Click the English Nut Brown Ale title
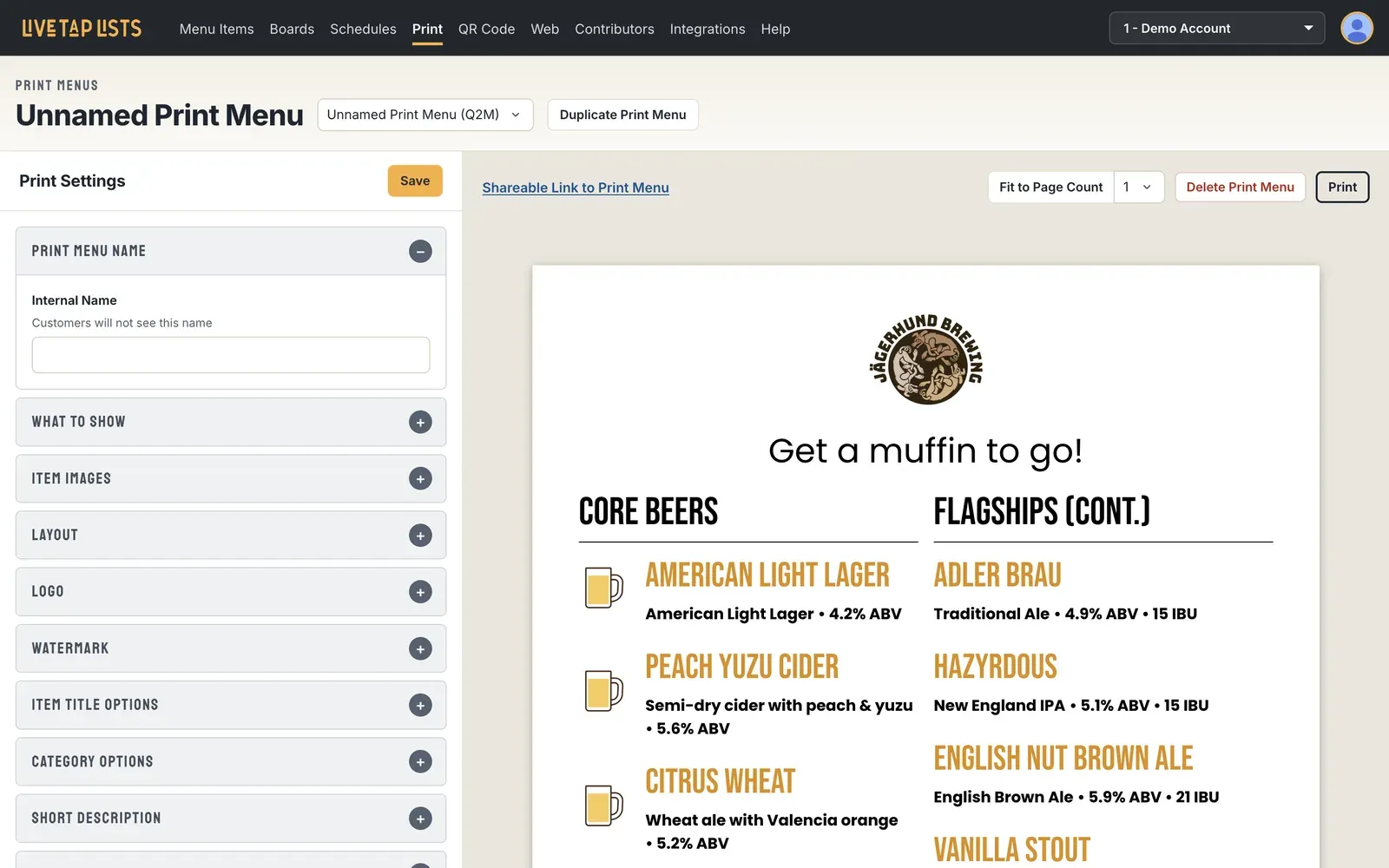Image resolution: width=1389 pixels, height=868 pixels. coord(1063,758)
